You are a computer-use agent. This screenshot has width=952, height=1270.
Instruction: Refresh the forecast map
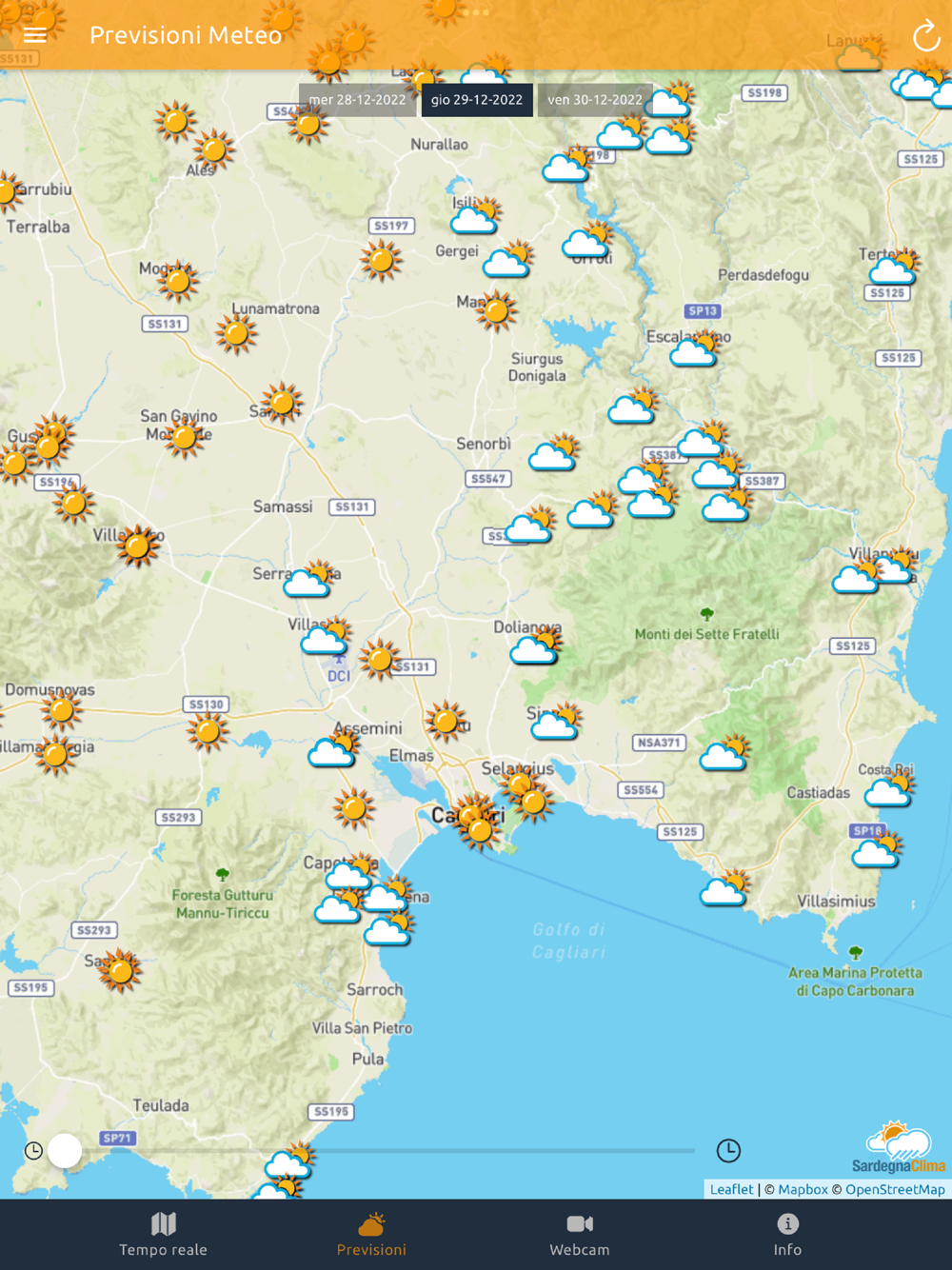[x=925, y=36]
